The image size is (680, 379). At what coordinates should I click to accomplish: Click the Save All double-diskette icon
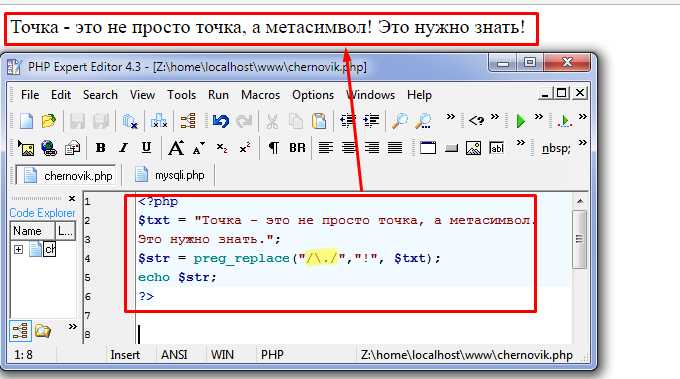(101, 121)
